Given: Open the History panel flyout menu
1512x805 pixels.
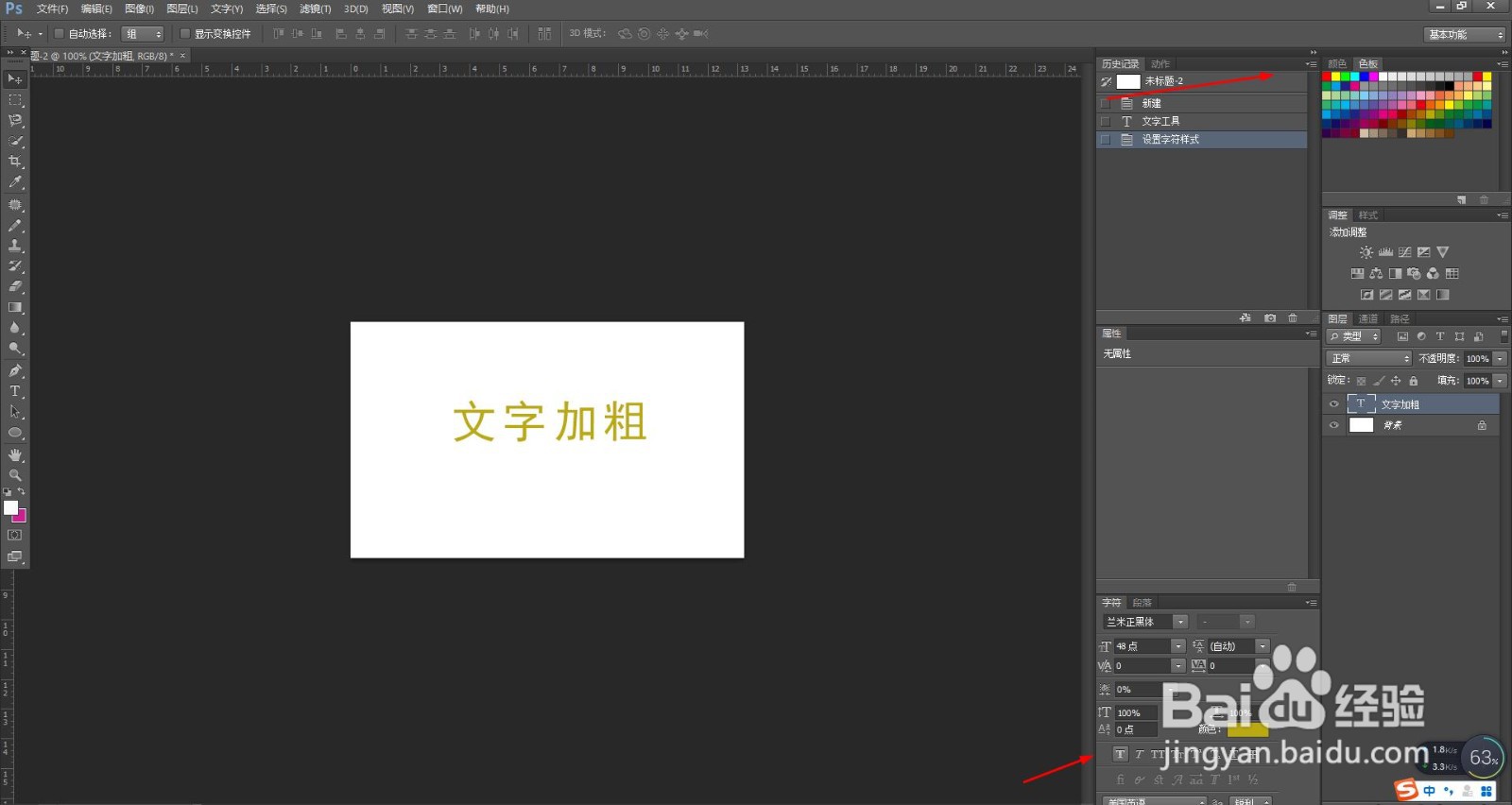Looking at the screenshot, I should click(x=1312, y=64).
